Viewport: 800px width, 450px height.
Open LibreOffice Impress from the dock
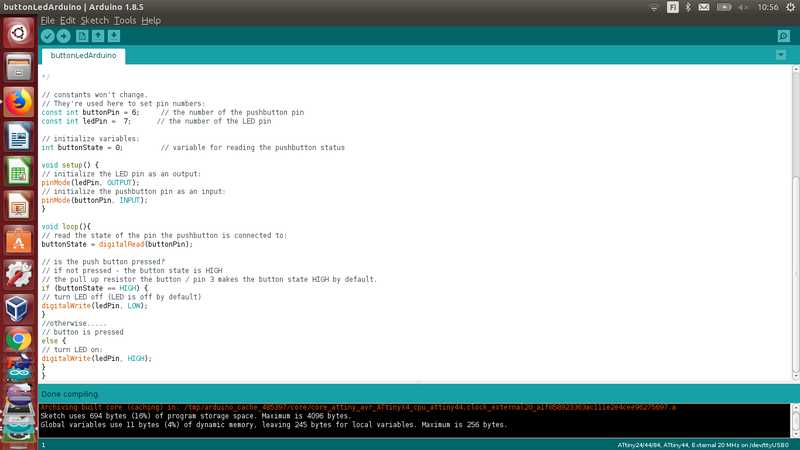coord(18,206)
